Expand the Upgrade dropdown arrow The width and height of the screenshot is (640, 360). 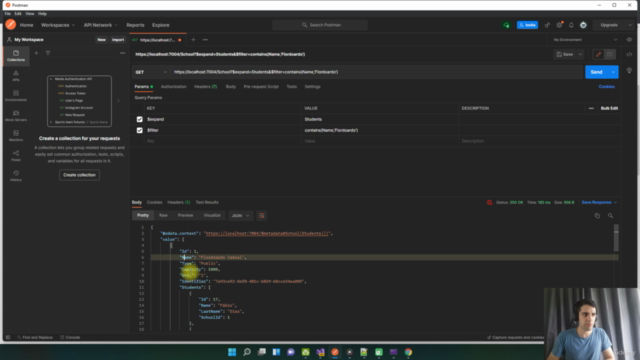[x=630, y=25]
